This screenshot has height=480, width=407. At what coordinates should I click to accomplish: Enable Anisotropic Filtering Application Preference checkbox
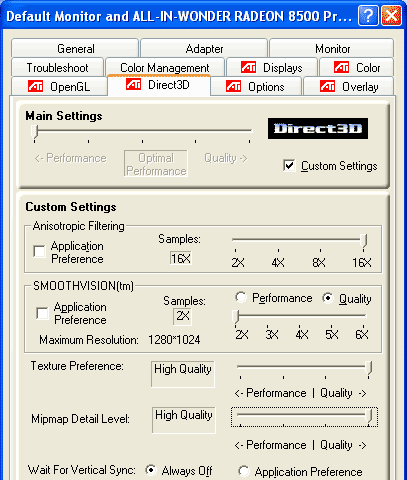coord(39,252)
